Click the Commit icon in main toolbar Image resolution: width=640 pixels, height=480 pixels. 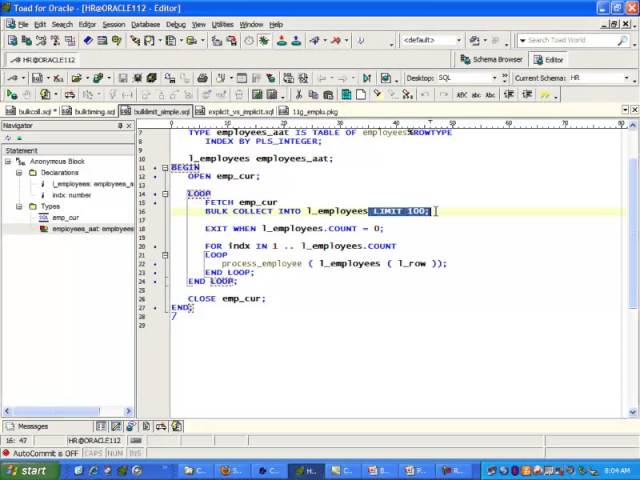[281, 40]
